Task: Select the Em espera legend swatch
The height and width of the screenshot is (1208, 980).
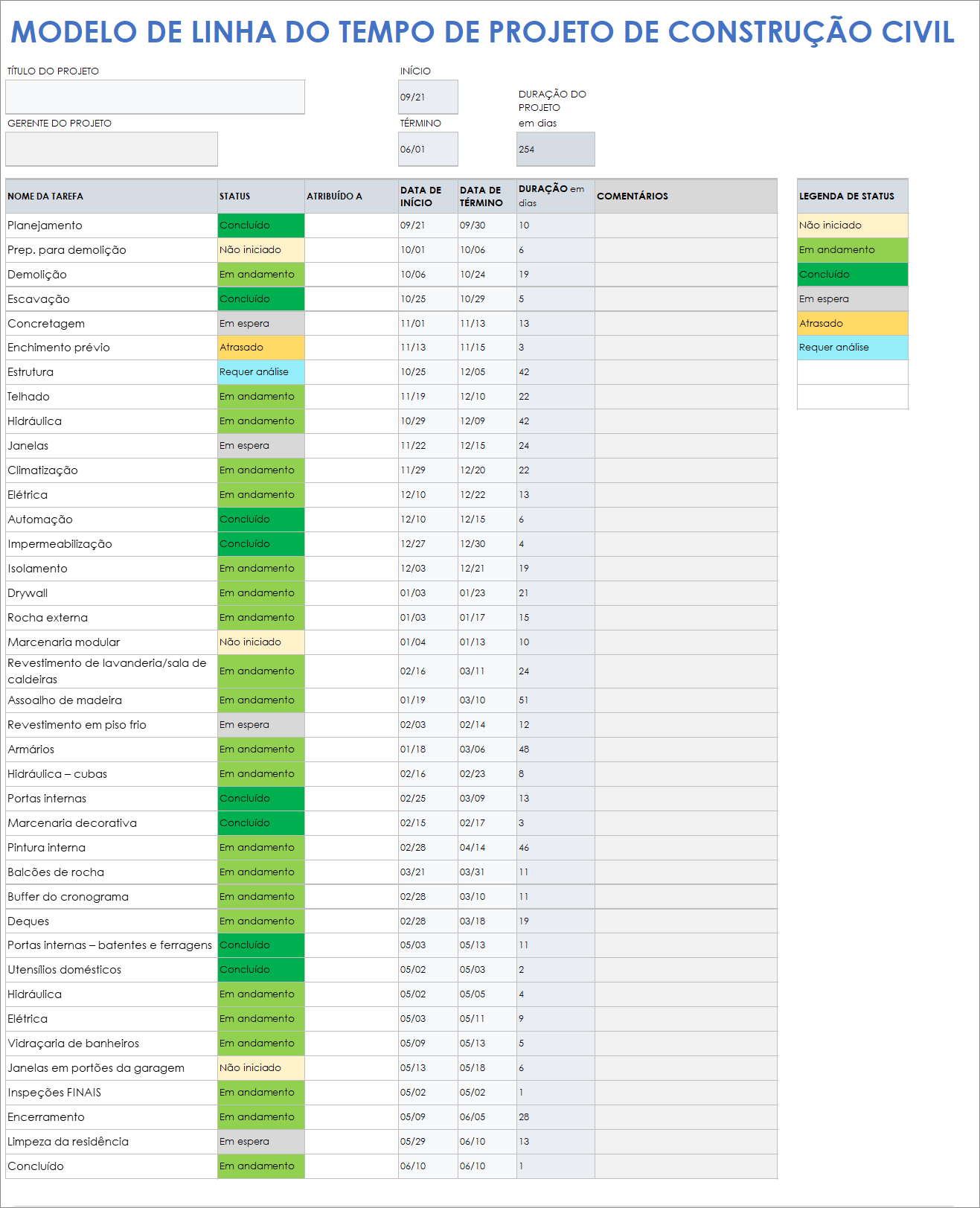Action: 853,299
